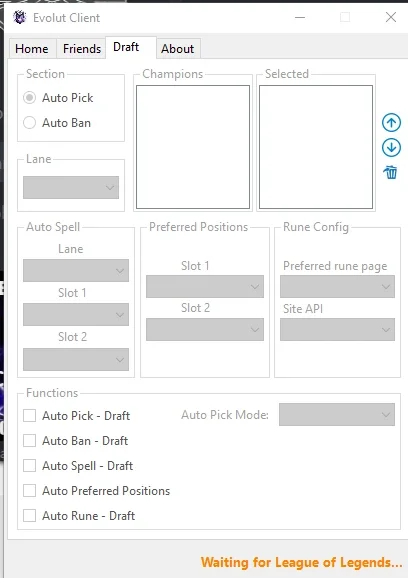
Task: Tick Auto Rune - Draft checkbox
Action: tap(29, 515)
